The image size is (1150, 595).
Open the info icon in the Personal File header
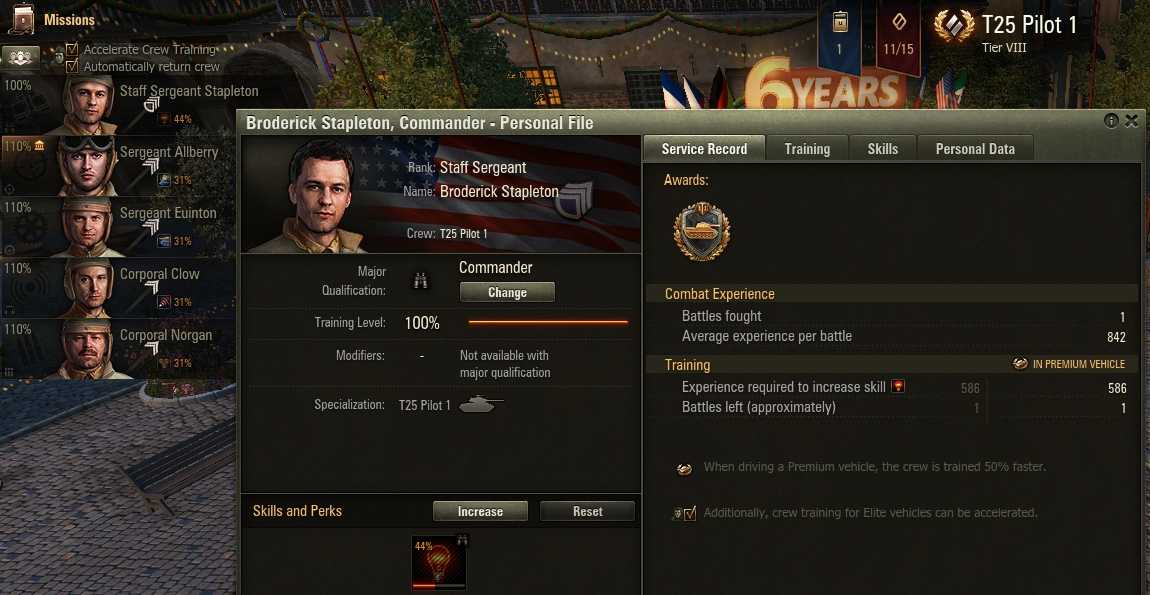1111,121
